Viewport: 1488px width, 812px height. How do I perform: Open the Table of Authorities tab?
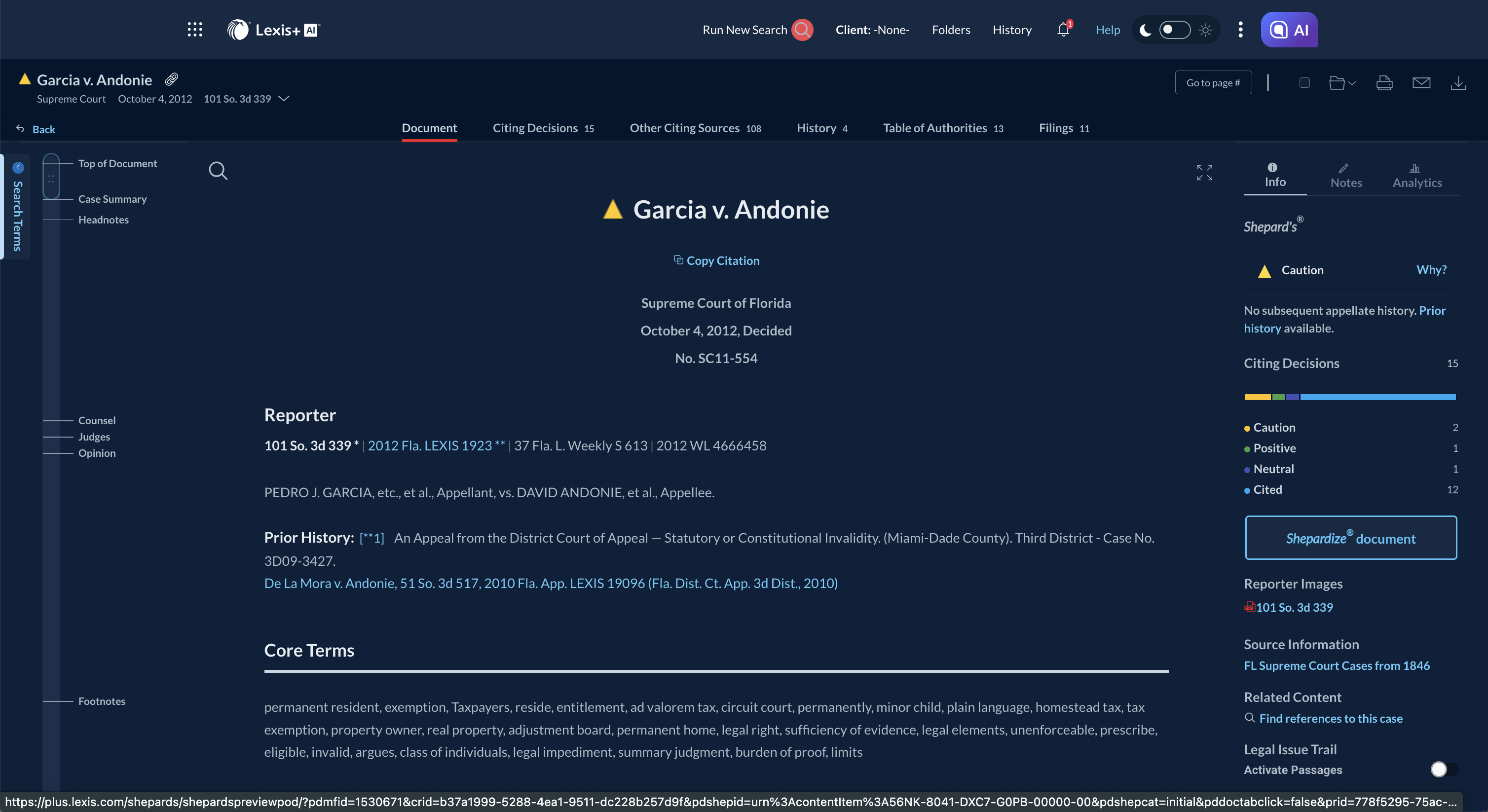943,128
